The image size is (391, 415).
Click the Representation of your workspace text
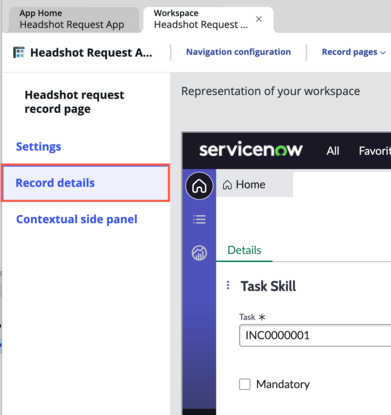tap(270, 91)
